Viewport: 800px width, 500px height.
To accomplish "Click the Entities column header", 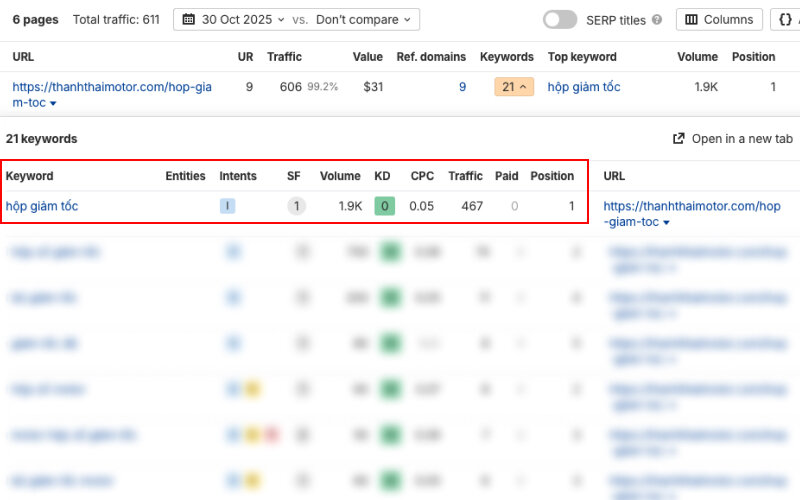I will click(x=185, y=176).
